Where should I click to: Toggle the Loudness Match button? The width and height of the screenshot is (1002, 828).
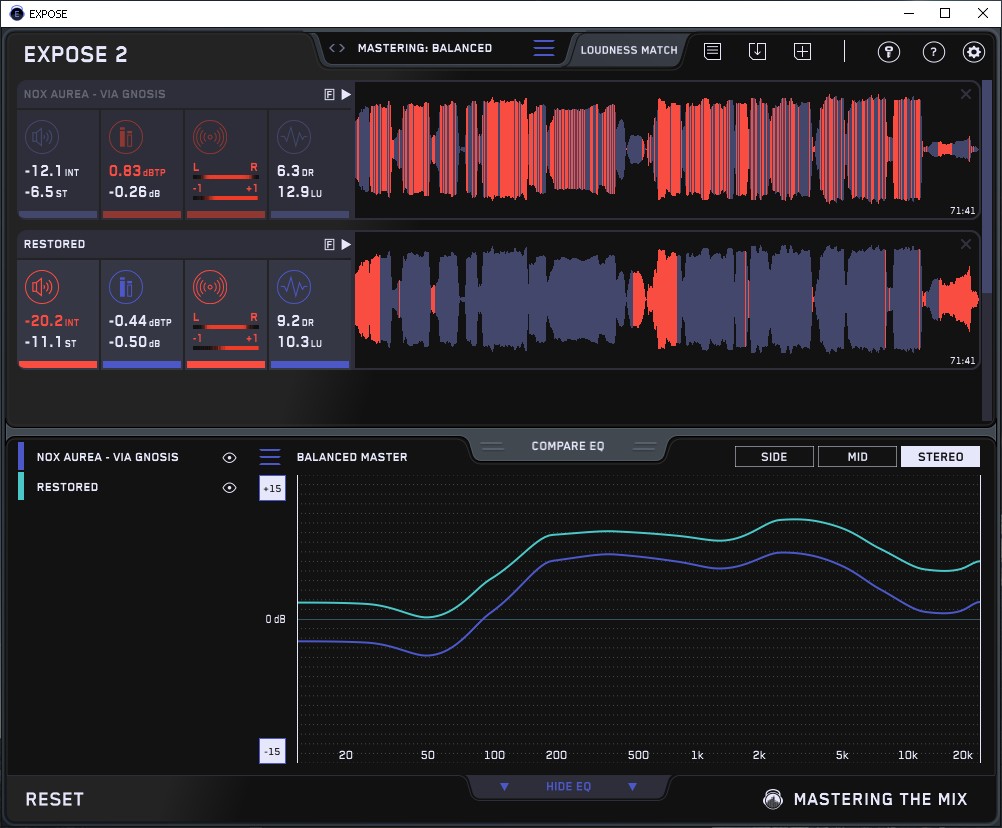pos(629,49)
